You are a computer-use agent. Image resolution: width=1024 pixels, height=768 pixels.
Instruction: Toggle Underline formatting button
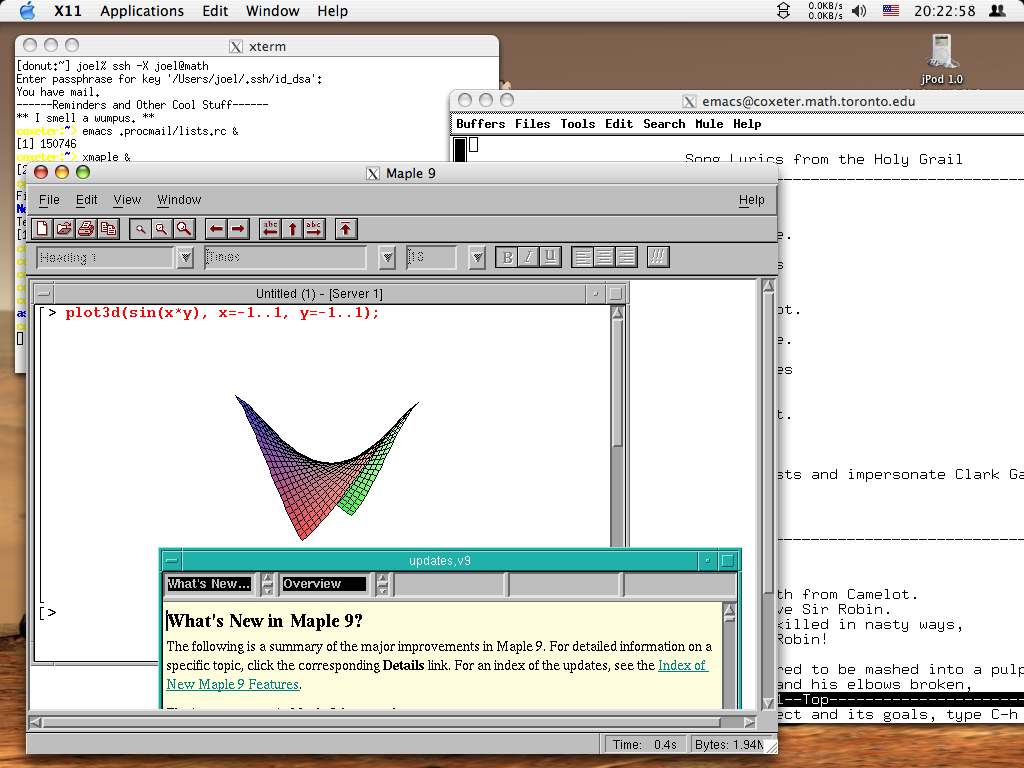tap(550, 257)
